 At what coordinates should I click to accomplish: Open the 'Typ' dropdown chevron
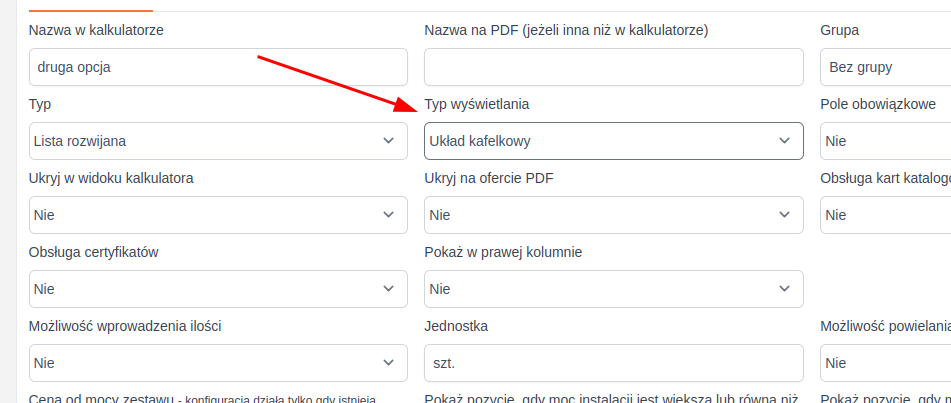388,141
